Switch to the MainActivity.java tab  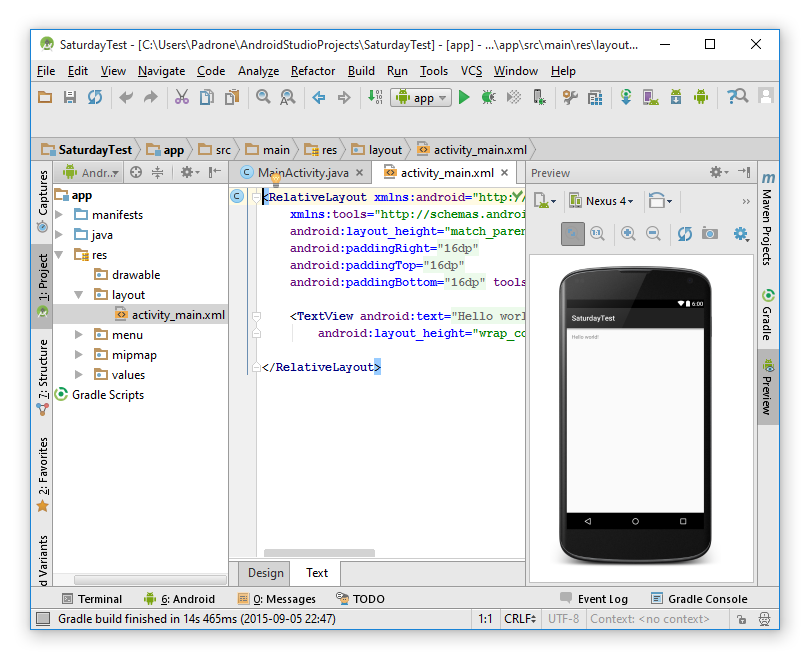click(303, 173)
